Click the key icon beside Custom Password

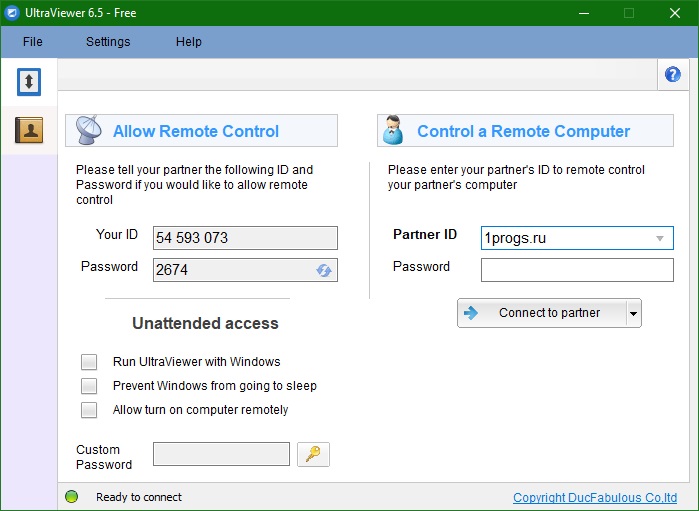pos(313,455)
